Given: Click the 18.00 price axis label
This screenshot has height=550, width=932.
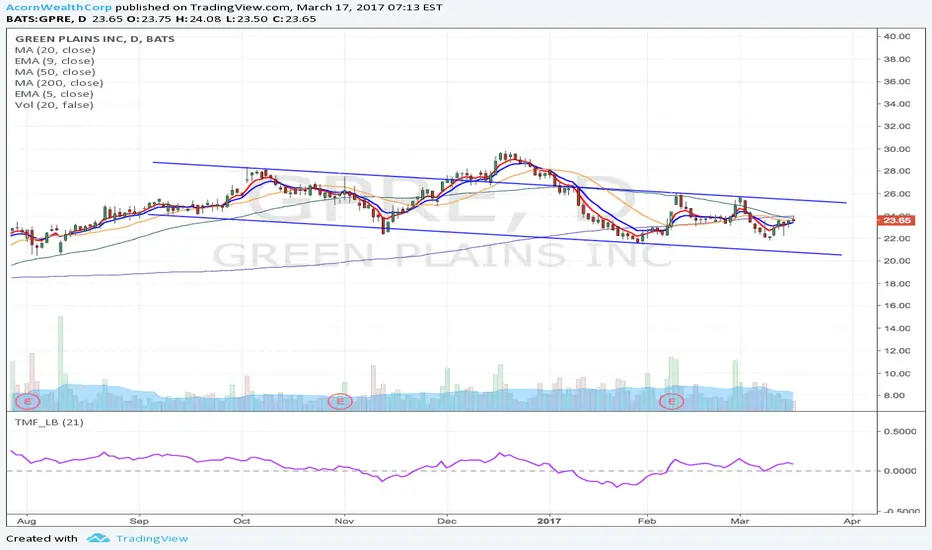Looking at the screenshot, I should [x=896, y=284].
